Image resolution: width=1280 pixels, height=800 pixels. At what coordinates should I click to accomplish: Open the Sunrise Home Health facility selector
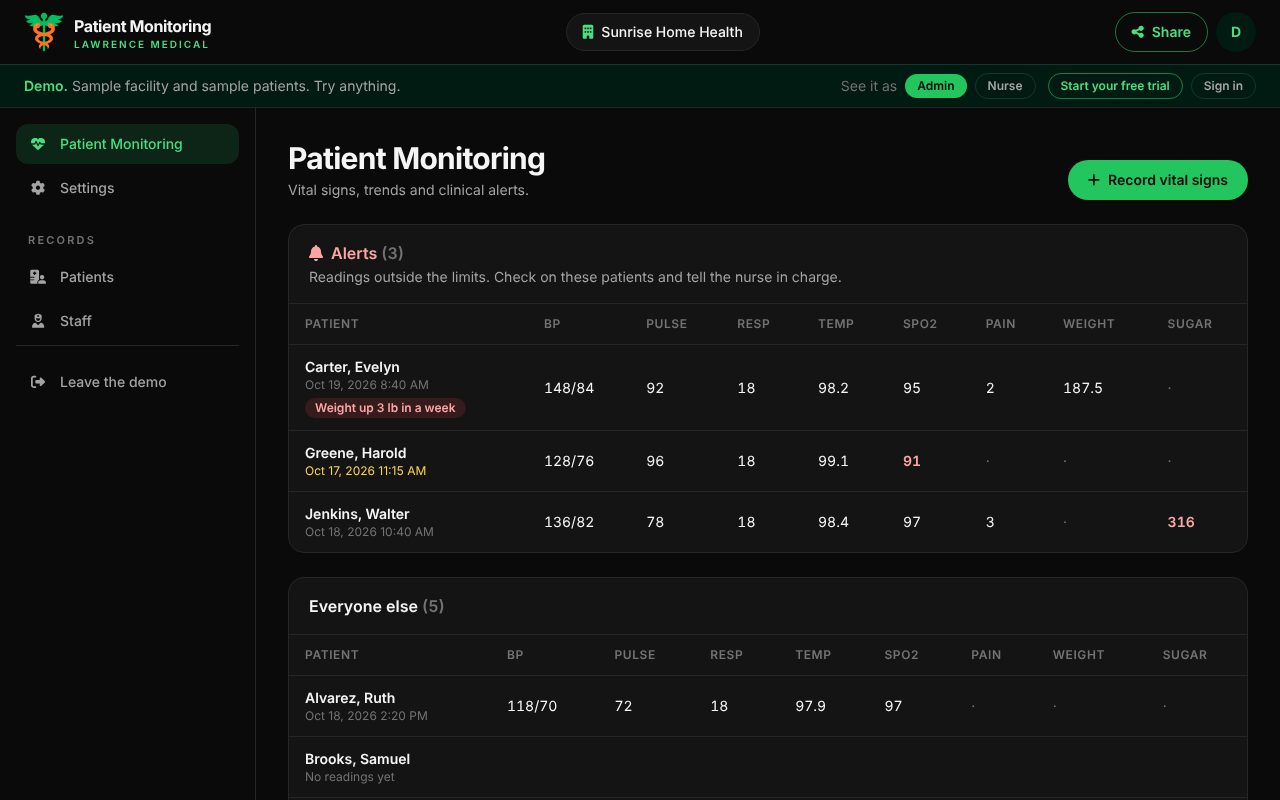coord(663,32)
